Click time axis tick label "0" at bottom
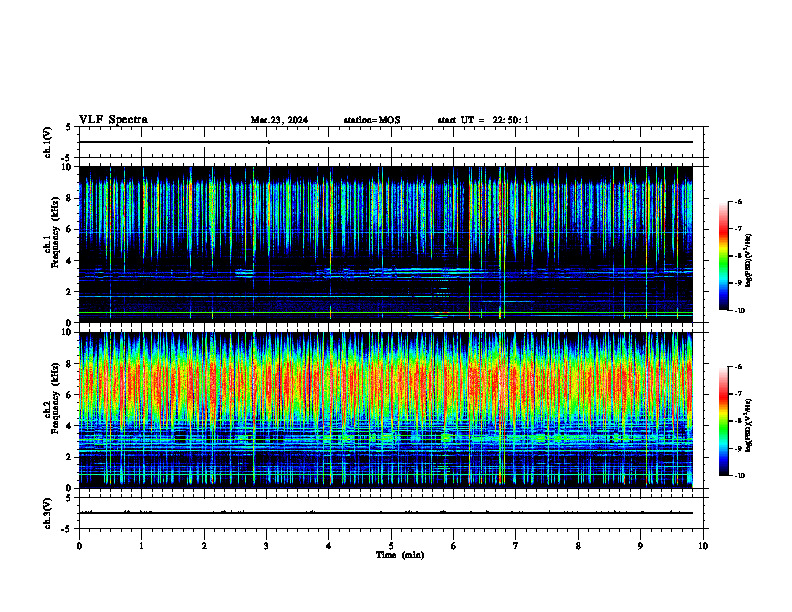Viewport: 792px width, 612px height. [79, 546]
